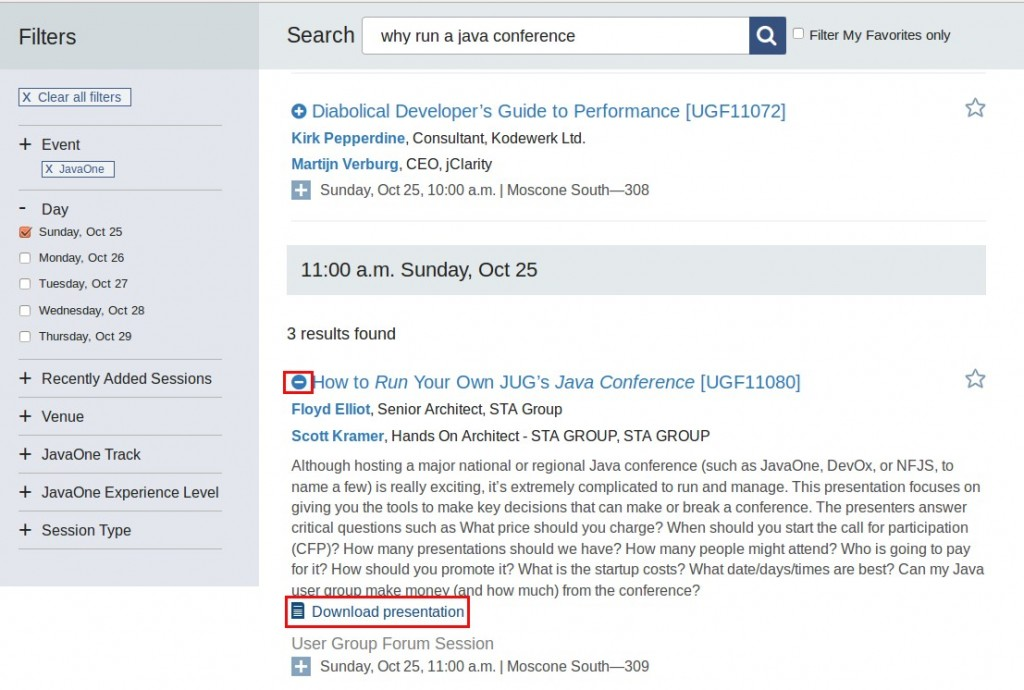Viewport: 1024px width, 690px height.
Task: Open speaker Floyd Elliot's profile
Action: pos(330,409)
